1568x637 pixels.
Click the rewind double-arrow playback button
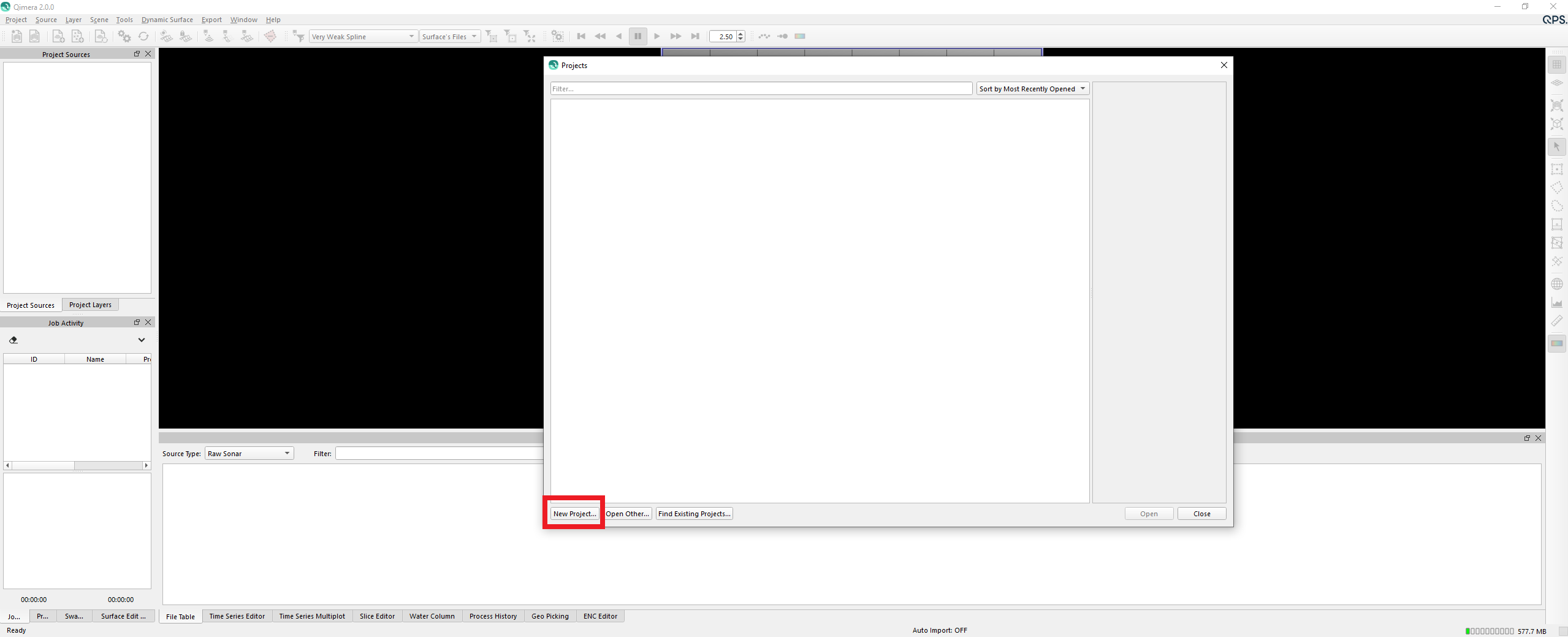pos(600,36)
